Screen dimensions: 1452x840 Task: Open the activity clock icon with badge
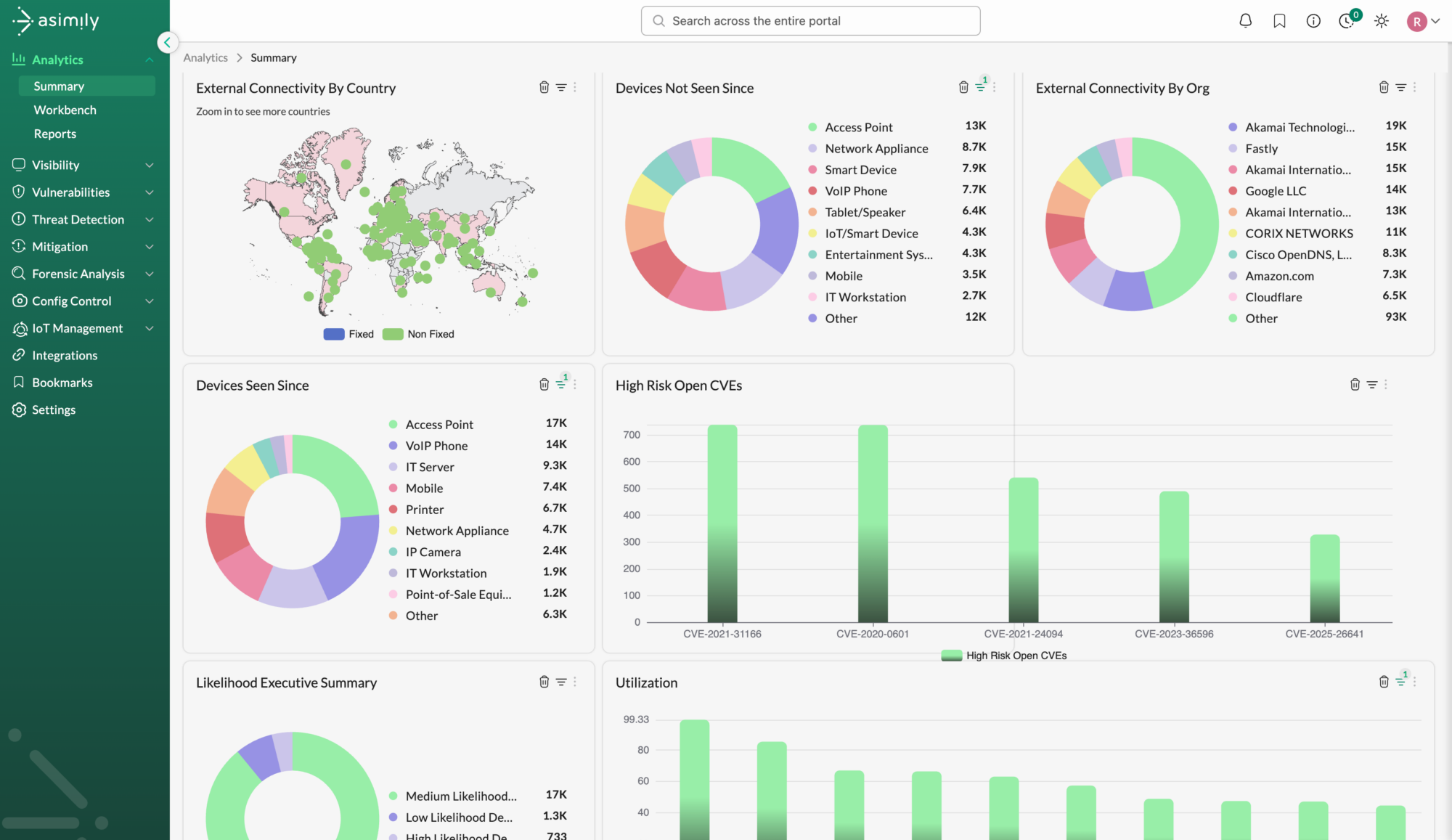[1347, 20]
